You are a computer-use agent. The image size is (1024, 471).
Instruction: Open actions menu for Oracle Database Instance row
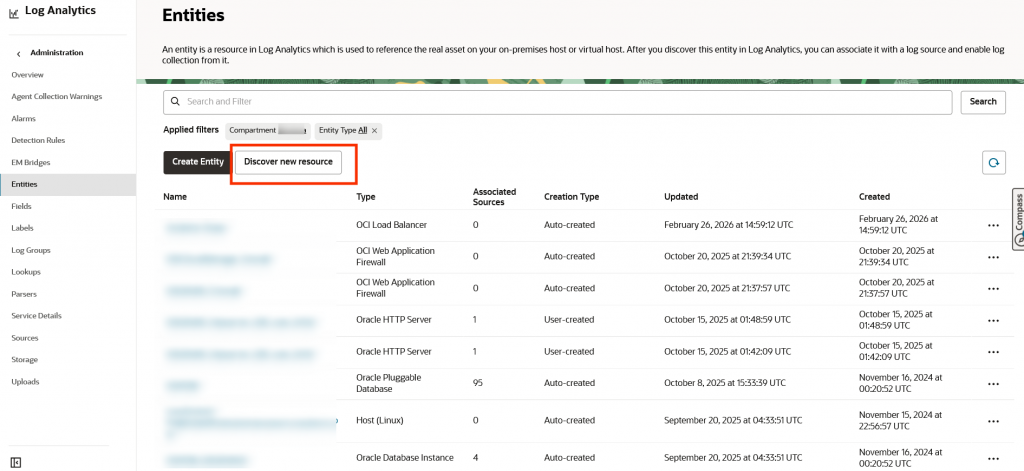(x=993, y=459)
